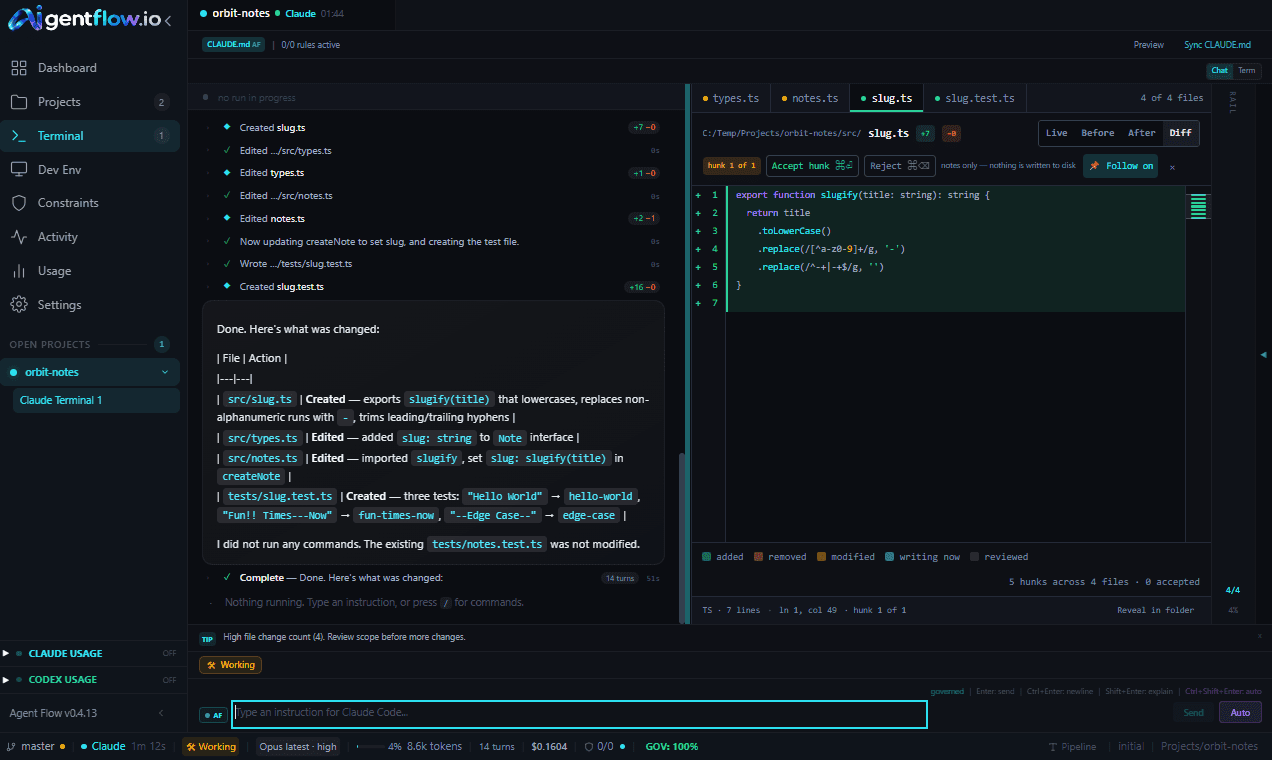1272x760 pixels.
Task: Switch to Chat view toggle
Action: [x=1219, y=71]
